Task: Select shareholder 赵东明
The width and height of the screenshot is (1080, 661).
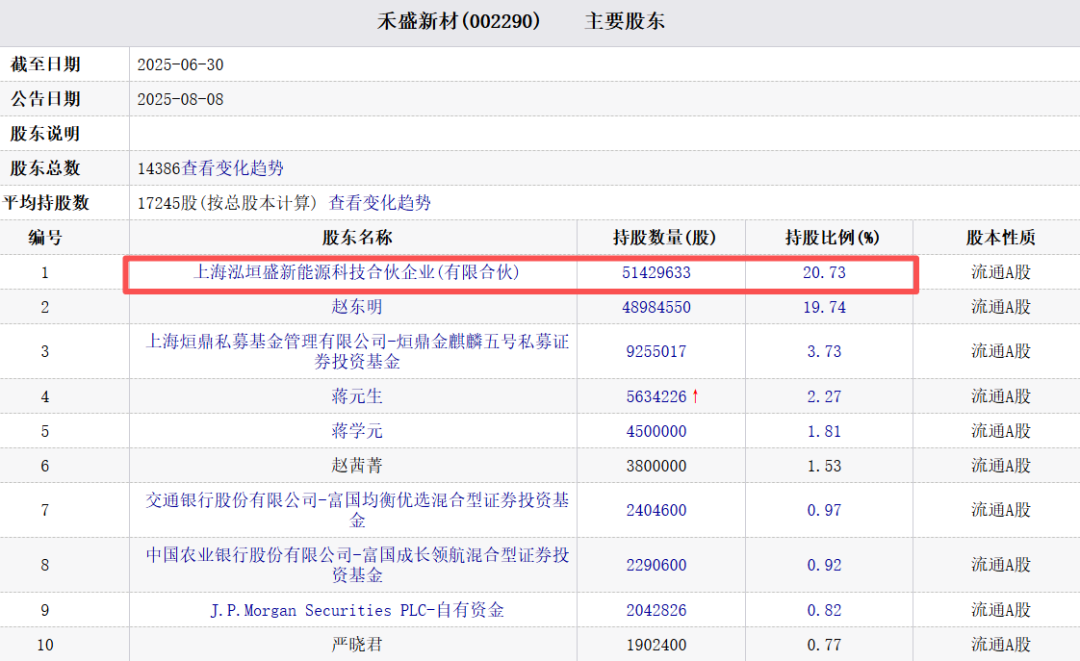Action: [356, 307]
